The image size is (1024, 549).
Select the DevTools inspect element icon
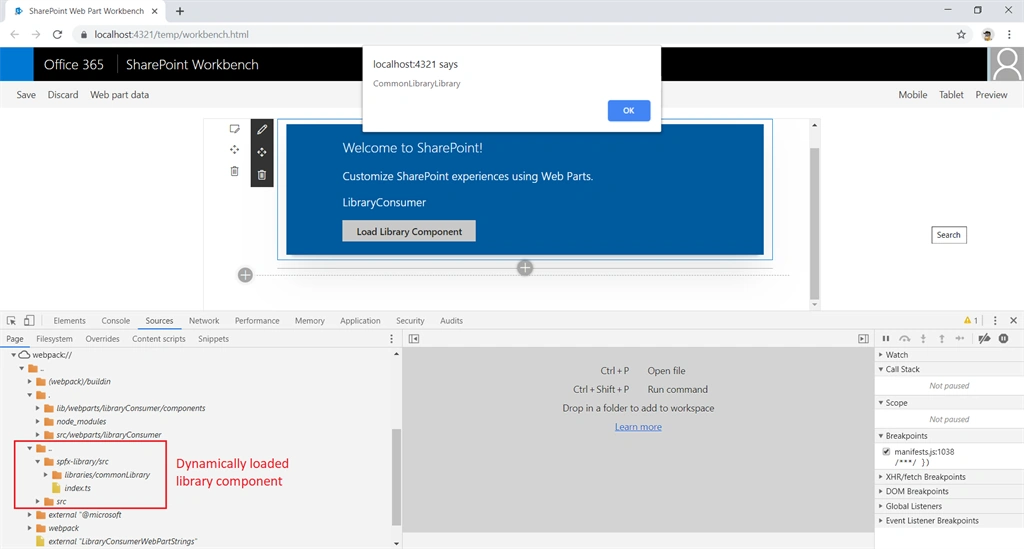11,321
